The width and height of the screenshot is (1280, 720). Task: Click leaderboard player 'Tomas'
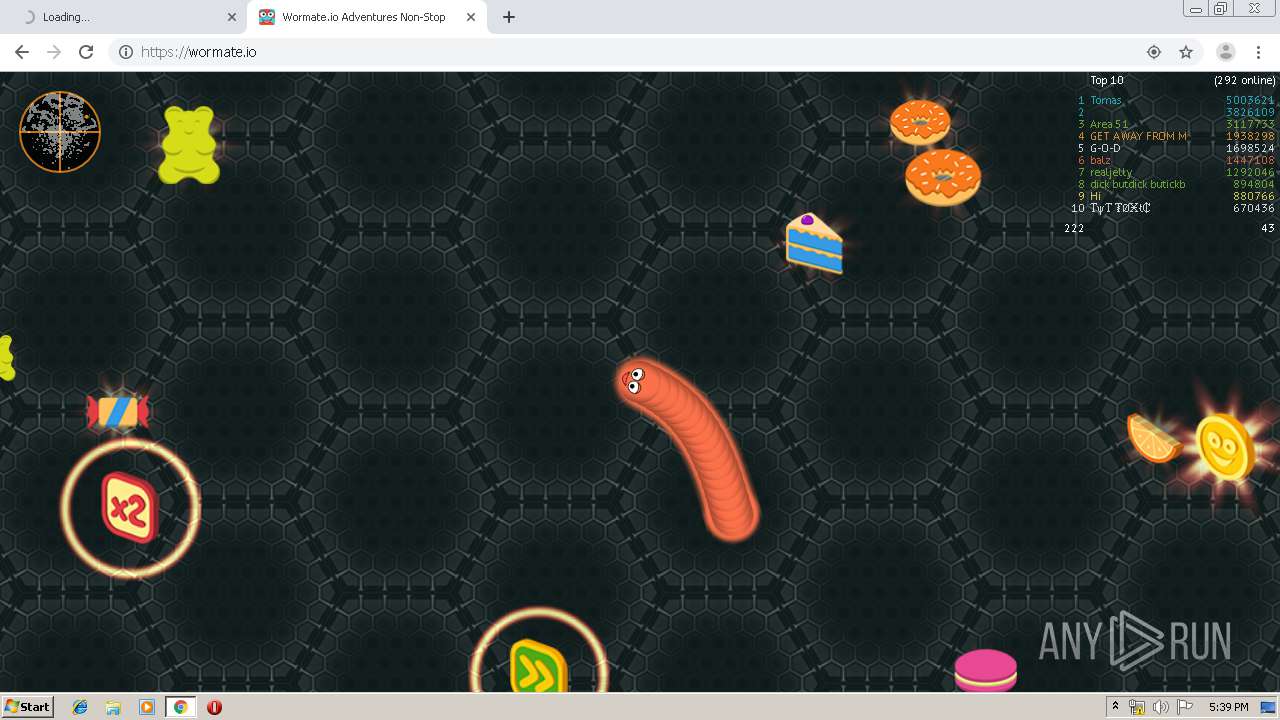pyautogui.click(x=1106, y=100)
